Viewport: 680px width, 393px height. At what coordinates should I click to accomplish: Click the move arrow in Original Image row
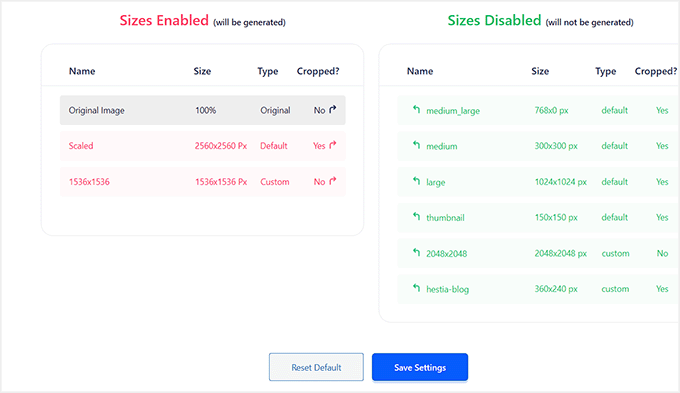(333, 109)
